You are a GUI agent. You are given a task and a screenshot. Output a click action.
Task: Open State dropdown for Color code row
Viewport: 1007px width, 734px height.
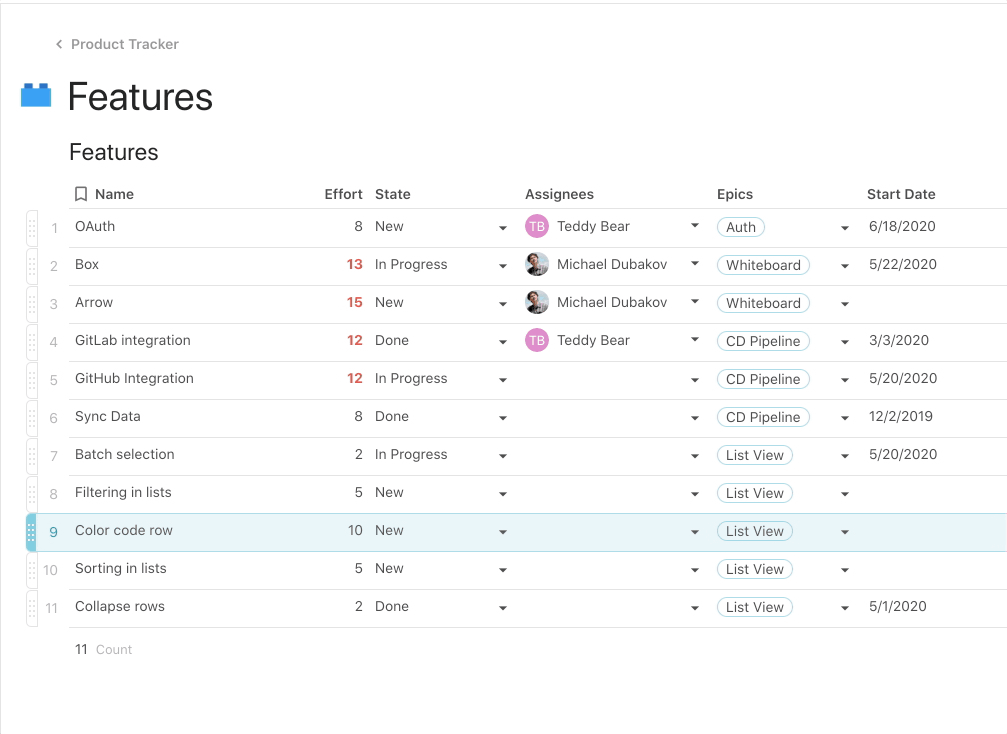click(x=503, y=532)
